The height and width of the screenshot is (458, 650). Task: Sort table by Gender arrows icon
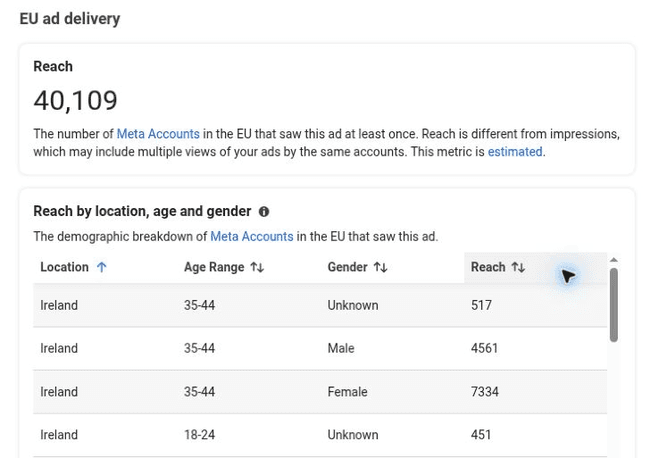coord(380,267)
